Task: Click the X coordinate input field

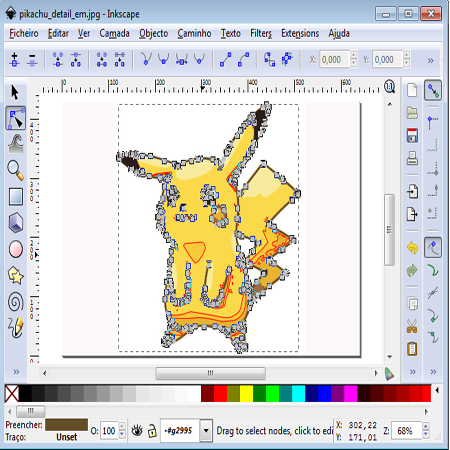Action: click(x=334, y=59)
